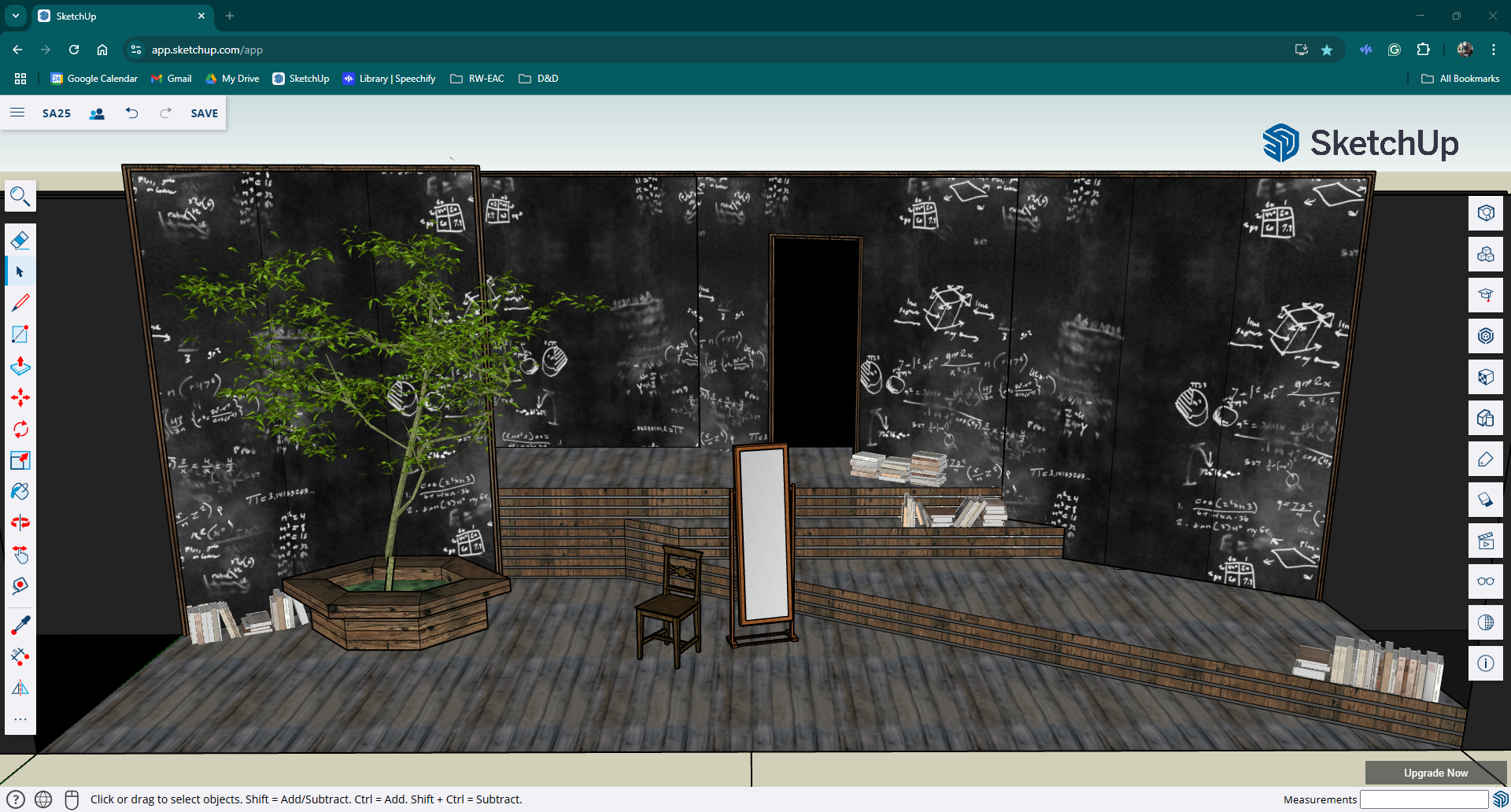
Task: Open the My Drive bookmark
Action: click(x=232, y=79)
